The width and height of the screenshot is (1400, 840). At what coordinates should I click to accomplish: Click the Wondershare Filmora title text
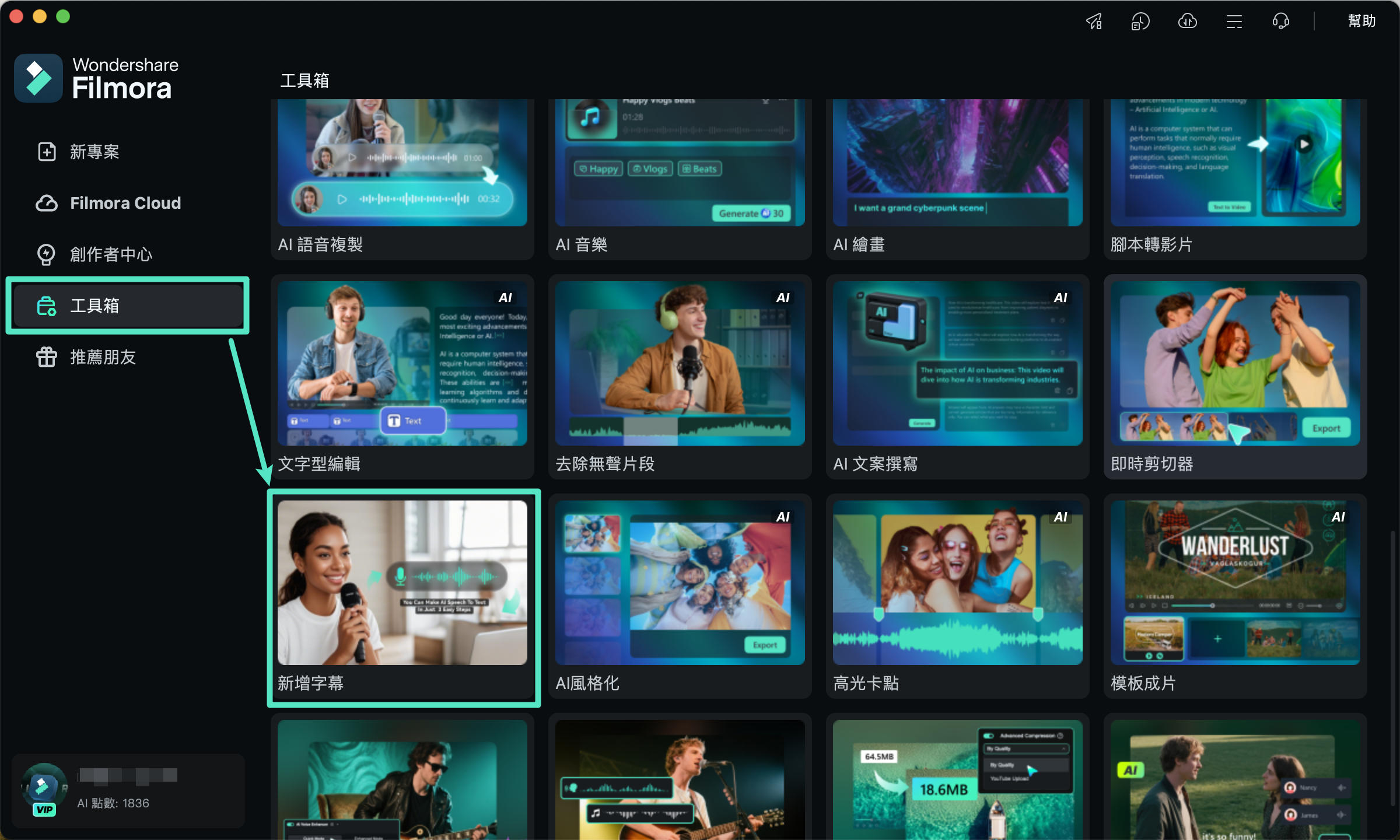tap(125, 78)
